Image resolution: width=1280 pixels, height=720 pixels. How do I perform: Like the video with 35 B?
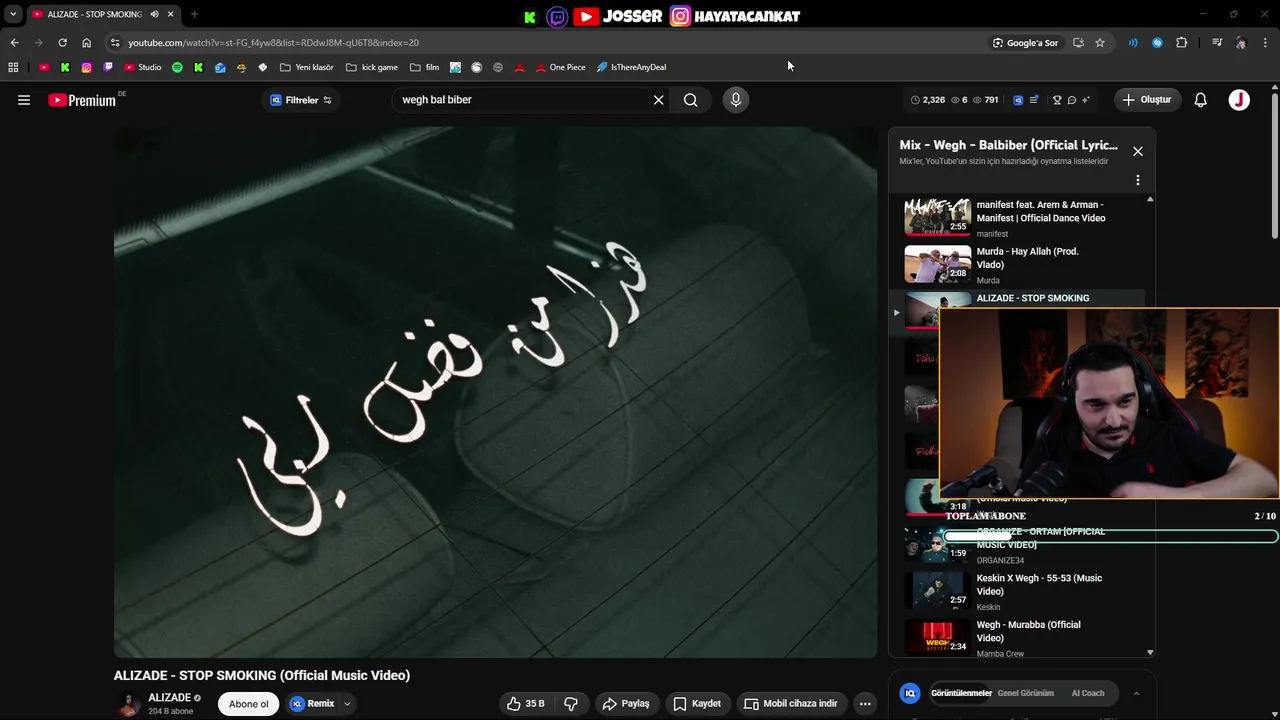tap(526, 704)
